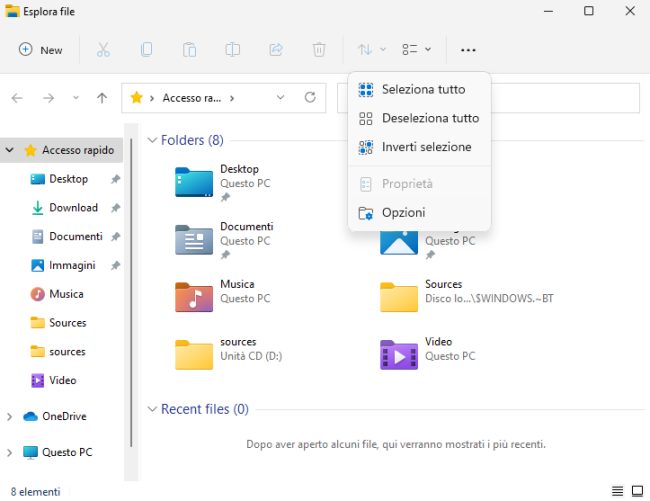
Task: Click the Recent files (0) heading
Action: 205,409
